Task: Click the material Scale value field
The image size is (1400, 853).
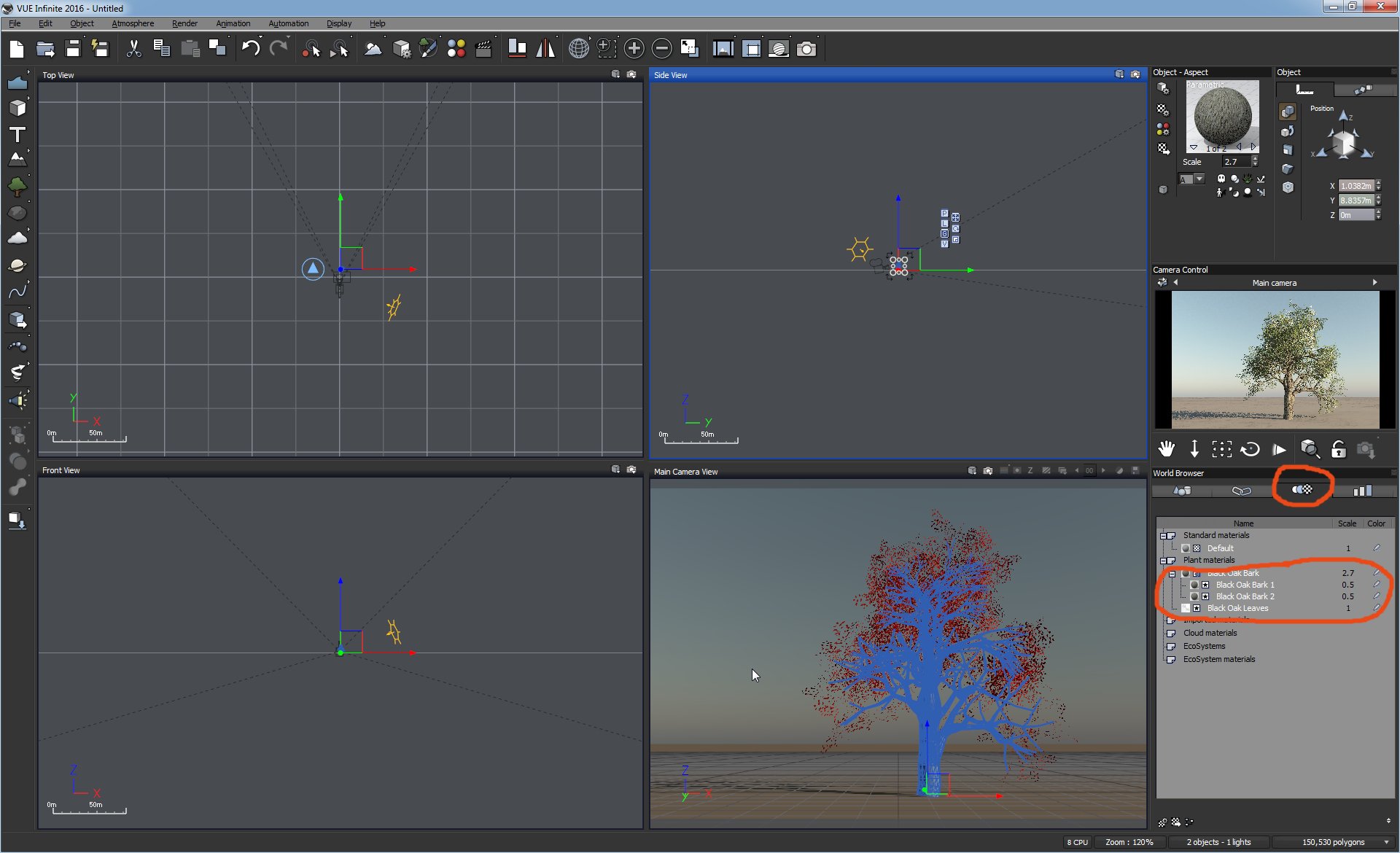Action: 1234,162
